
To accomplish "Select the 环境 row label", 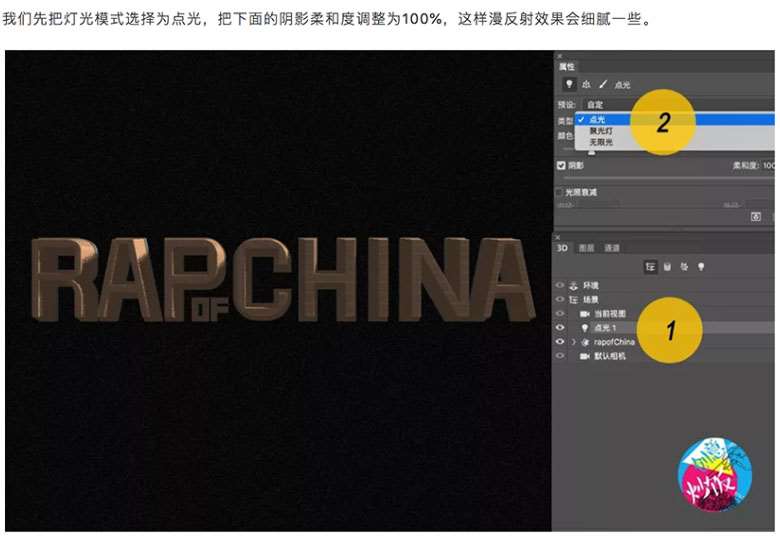I will pos(590,285).
